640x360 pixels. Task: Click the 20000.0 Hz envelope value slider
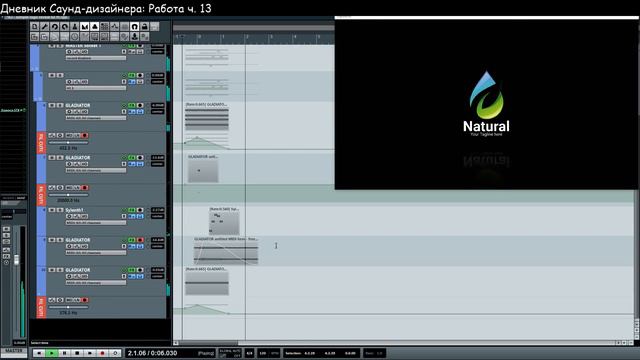tap(68, 195)
